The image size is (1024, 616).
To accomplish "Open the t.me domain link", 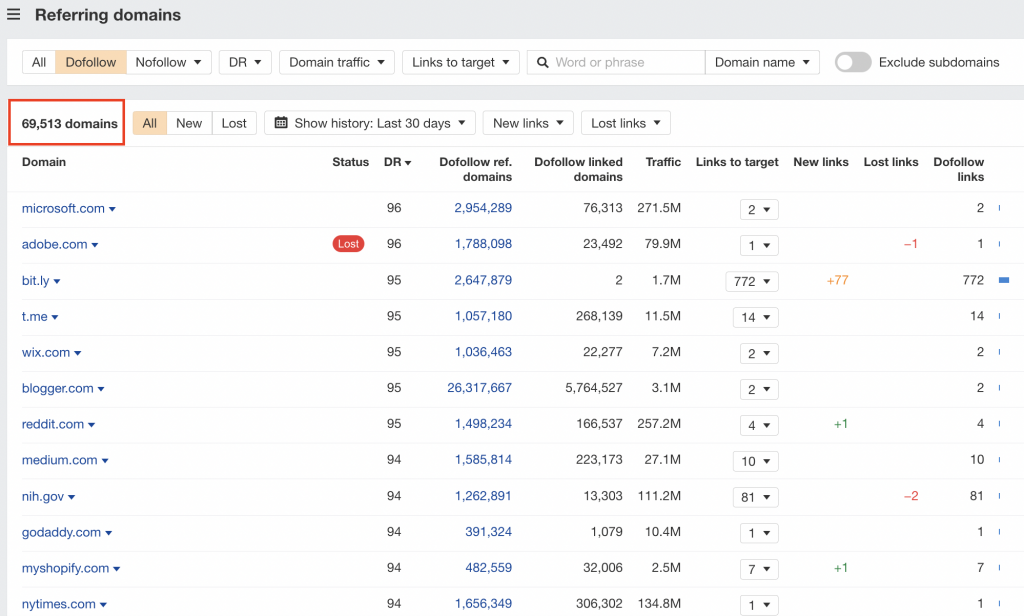I will pos(35,316).
